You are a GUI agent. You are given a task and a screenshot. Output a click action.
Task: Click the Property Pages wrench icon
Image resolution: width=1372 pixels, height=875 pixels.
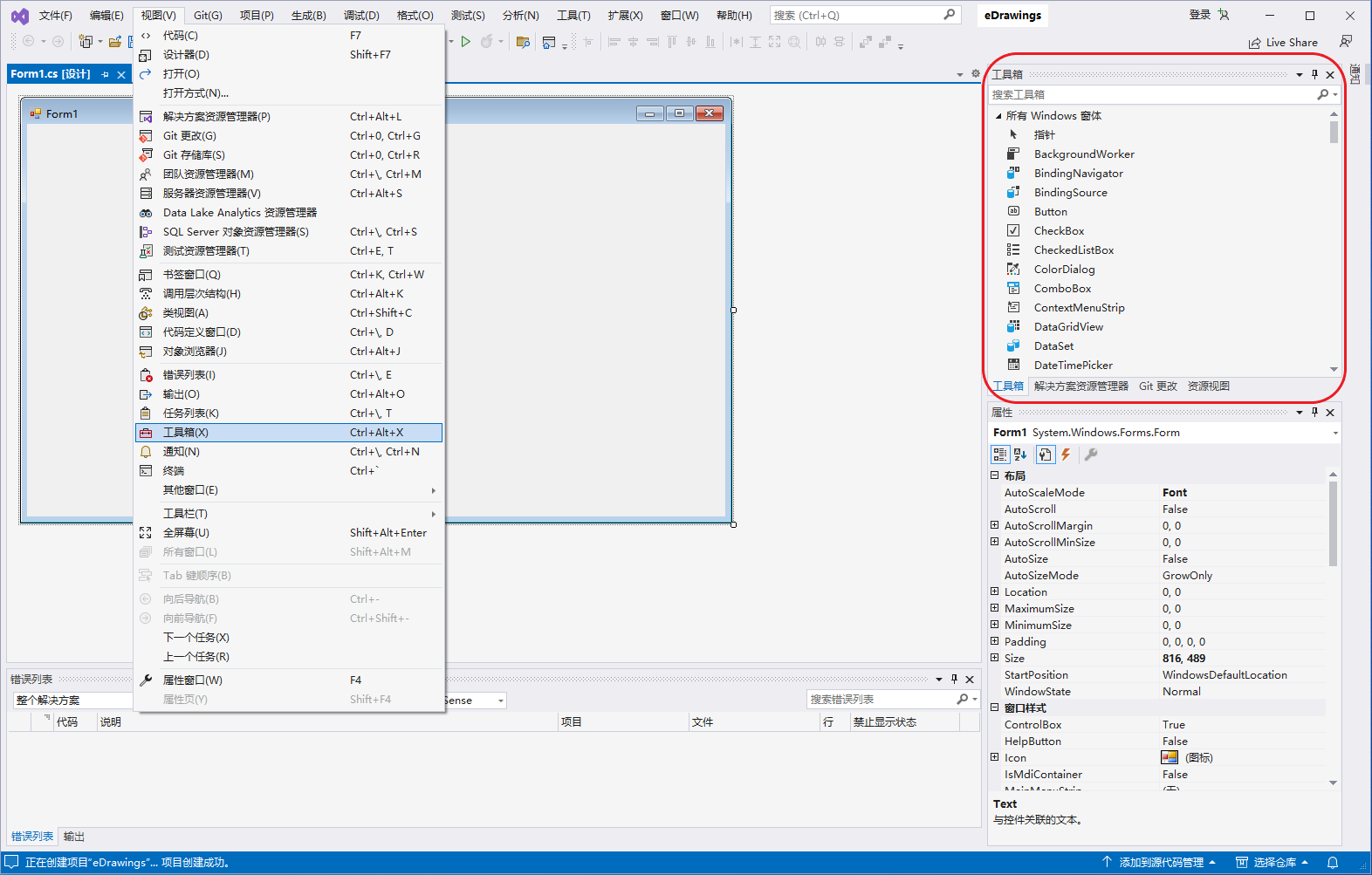[1090, 455]
